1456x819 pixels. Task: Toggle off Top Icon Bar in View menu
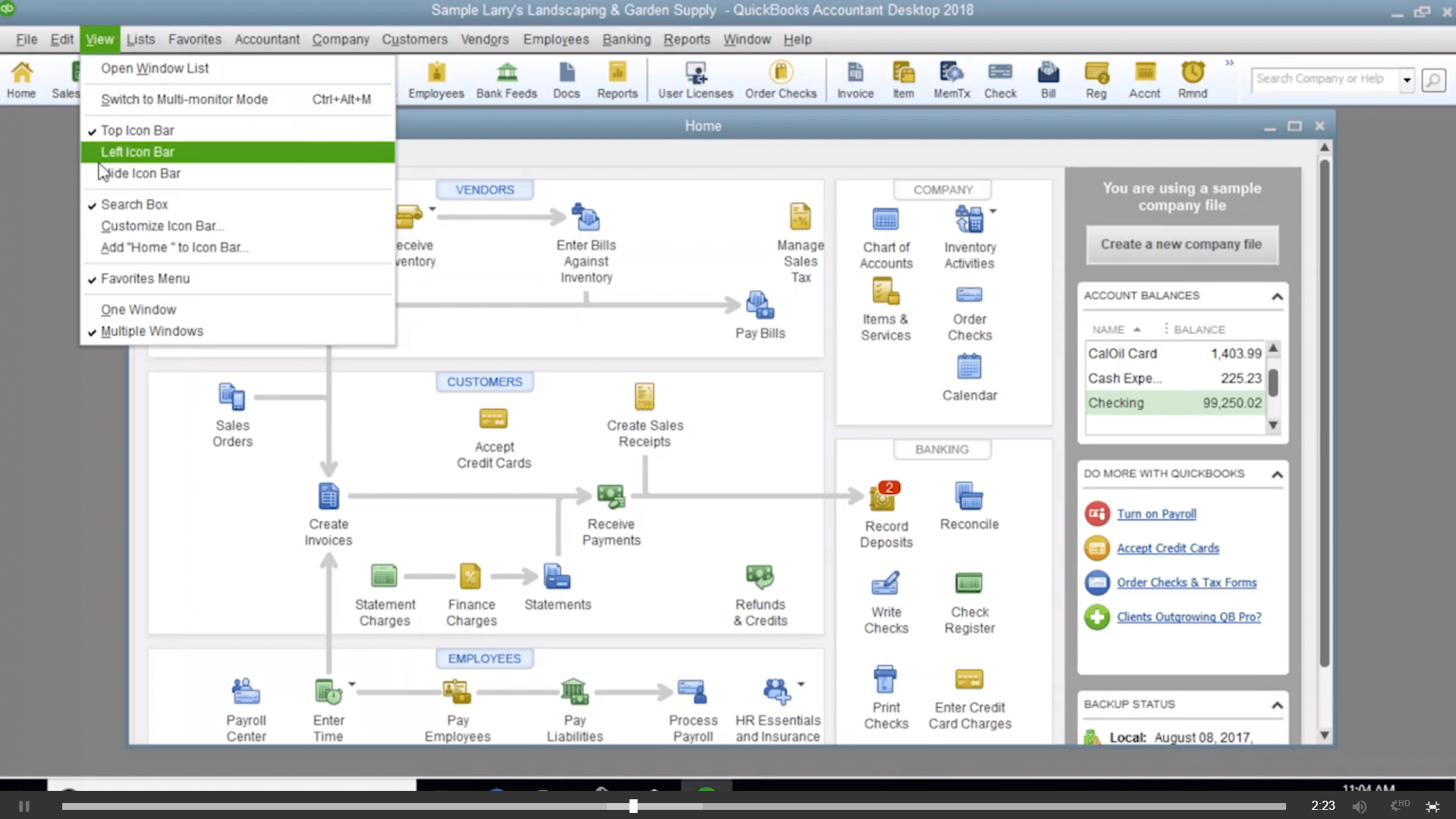pos(139,130)
